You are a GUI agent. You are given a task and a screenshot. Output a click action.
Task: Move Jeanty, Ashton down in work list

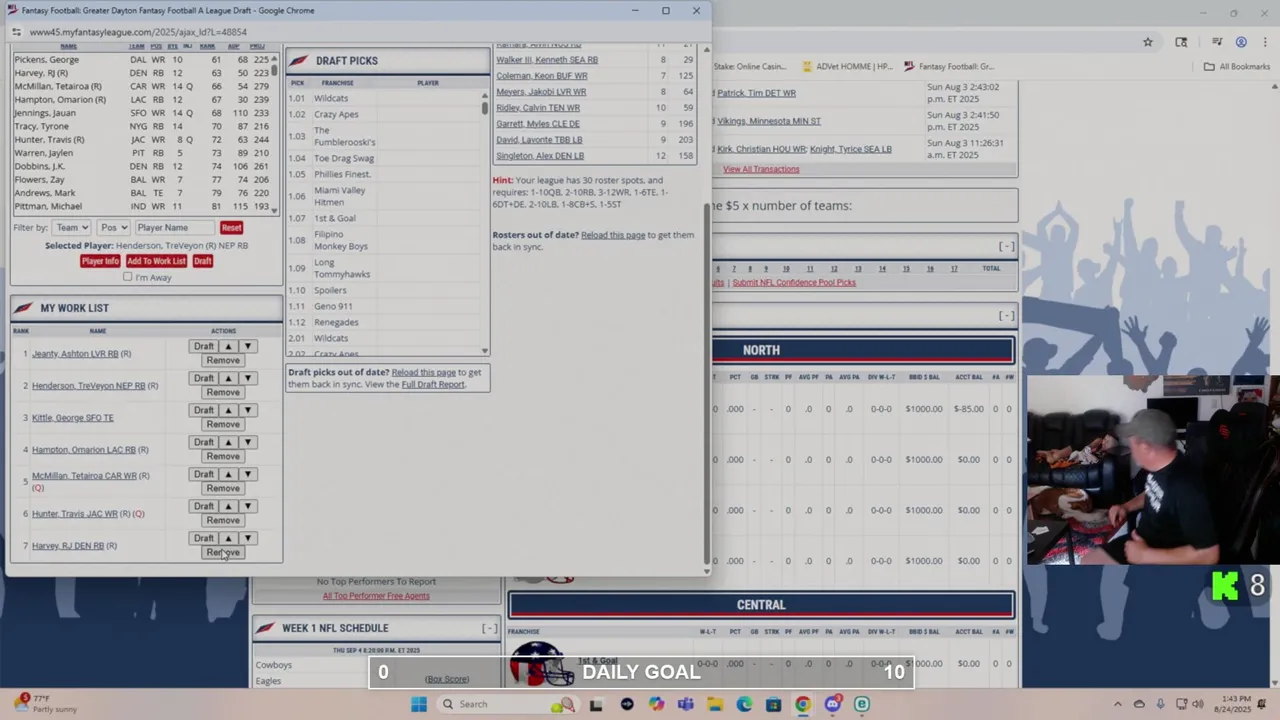(247, 346)
